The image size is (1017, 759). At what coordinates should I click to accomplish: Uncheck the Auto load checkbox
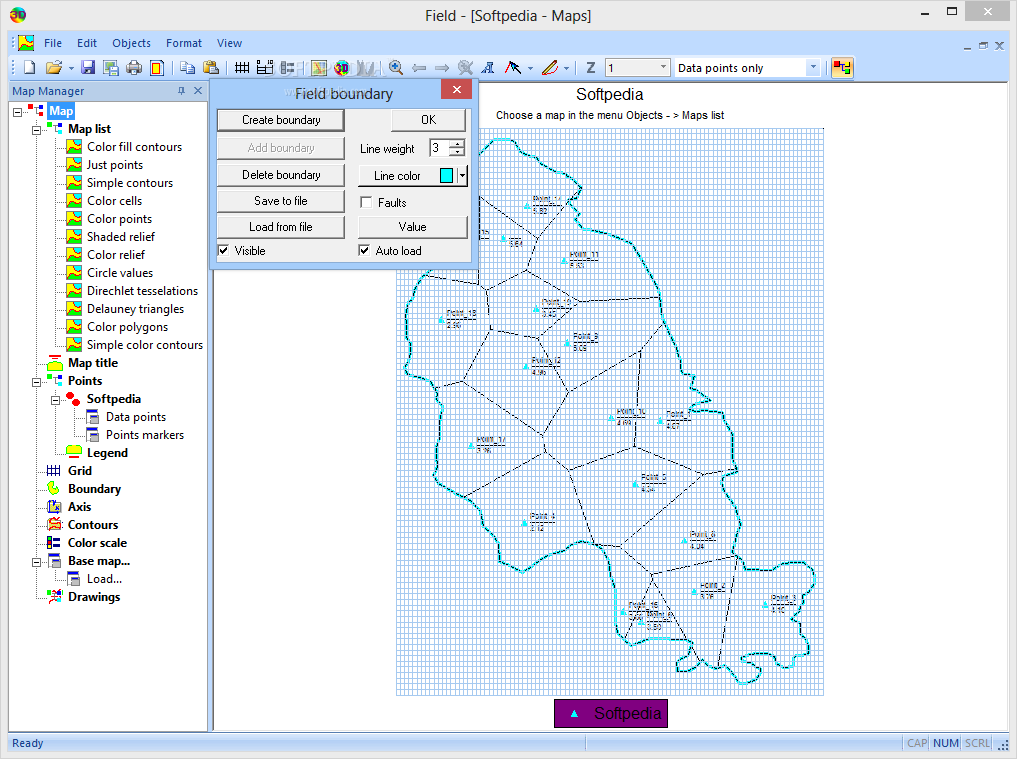pyautogui.click(x=365, y=250)
